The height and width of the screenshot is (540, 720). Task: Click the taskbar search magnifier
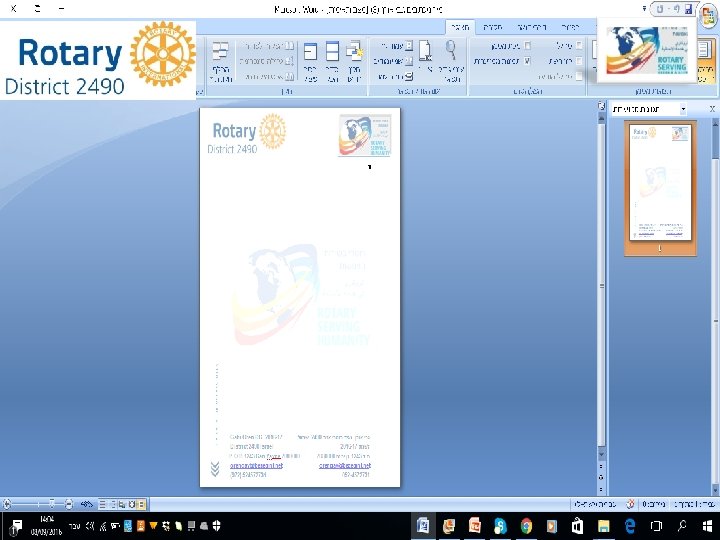tap(682, 526)
